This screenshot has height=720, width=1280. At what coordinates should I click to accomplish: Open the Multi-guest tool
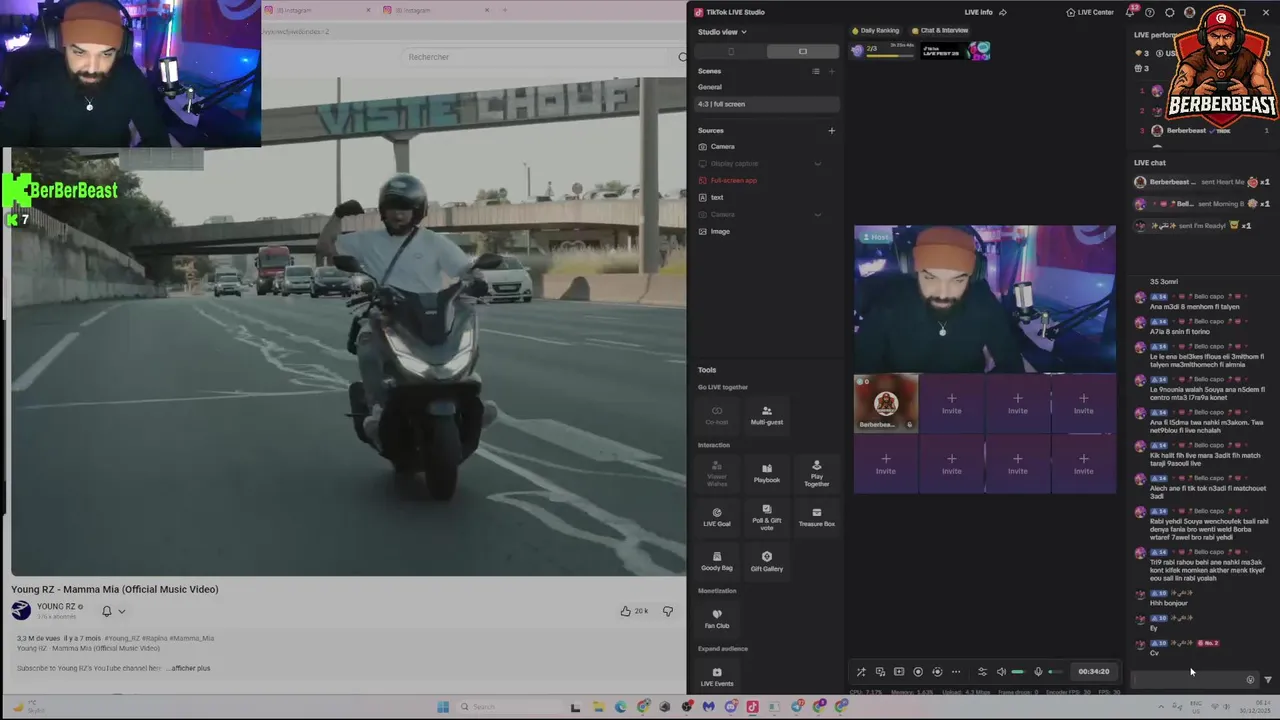(767, 415)
